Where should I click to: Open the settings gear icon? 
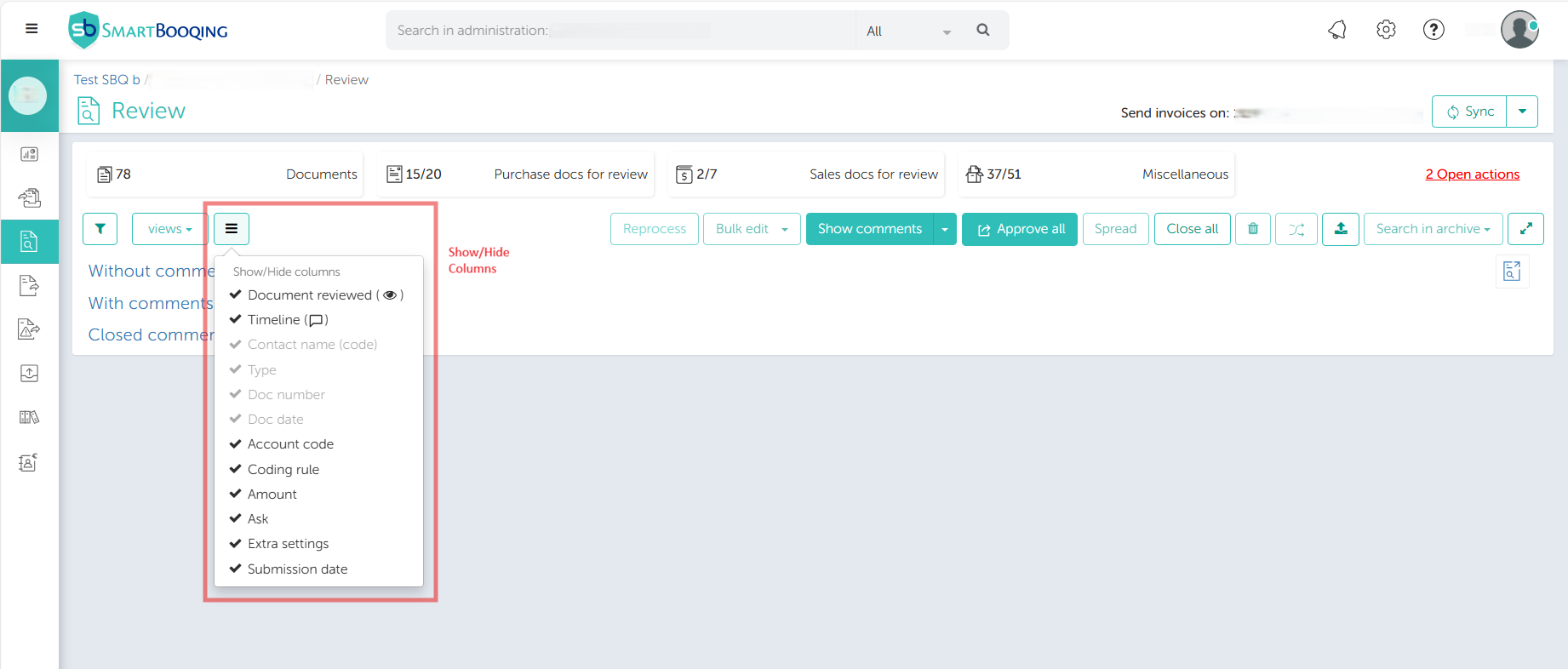tap(1386, 31)
